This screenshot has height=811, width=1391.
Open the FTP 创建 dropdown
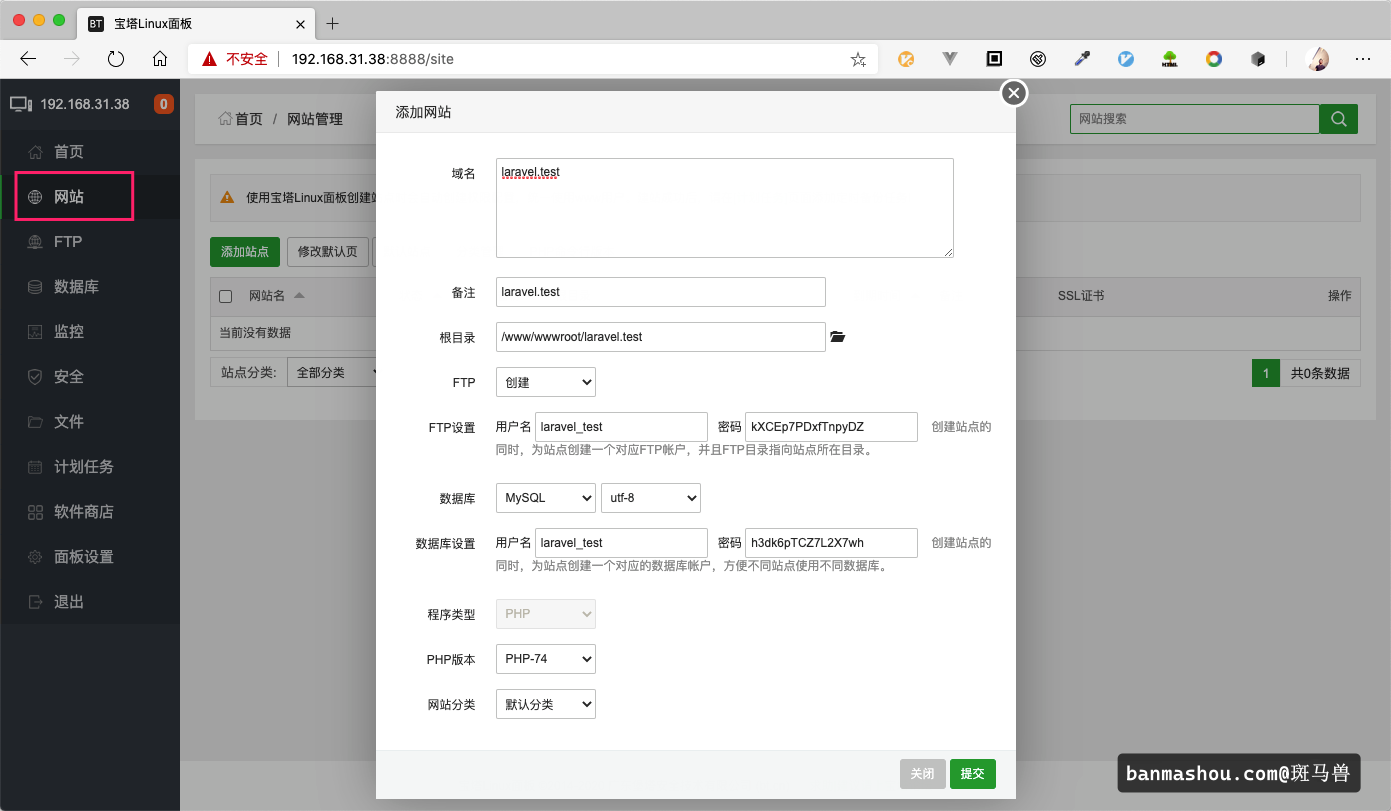546,382
